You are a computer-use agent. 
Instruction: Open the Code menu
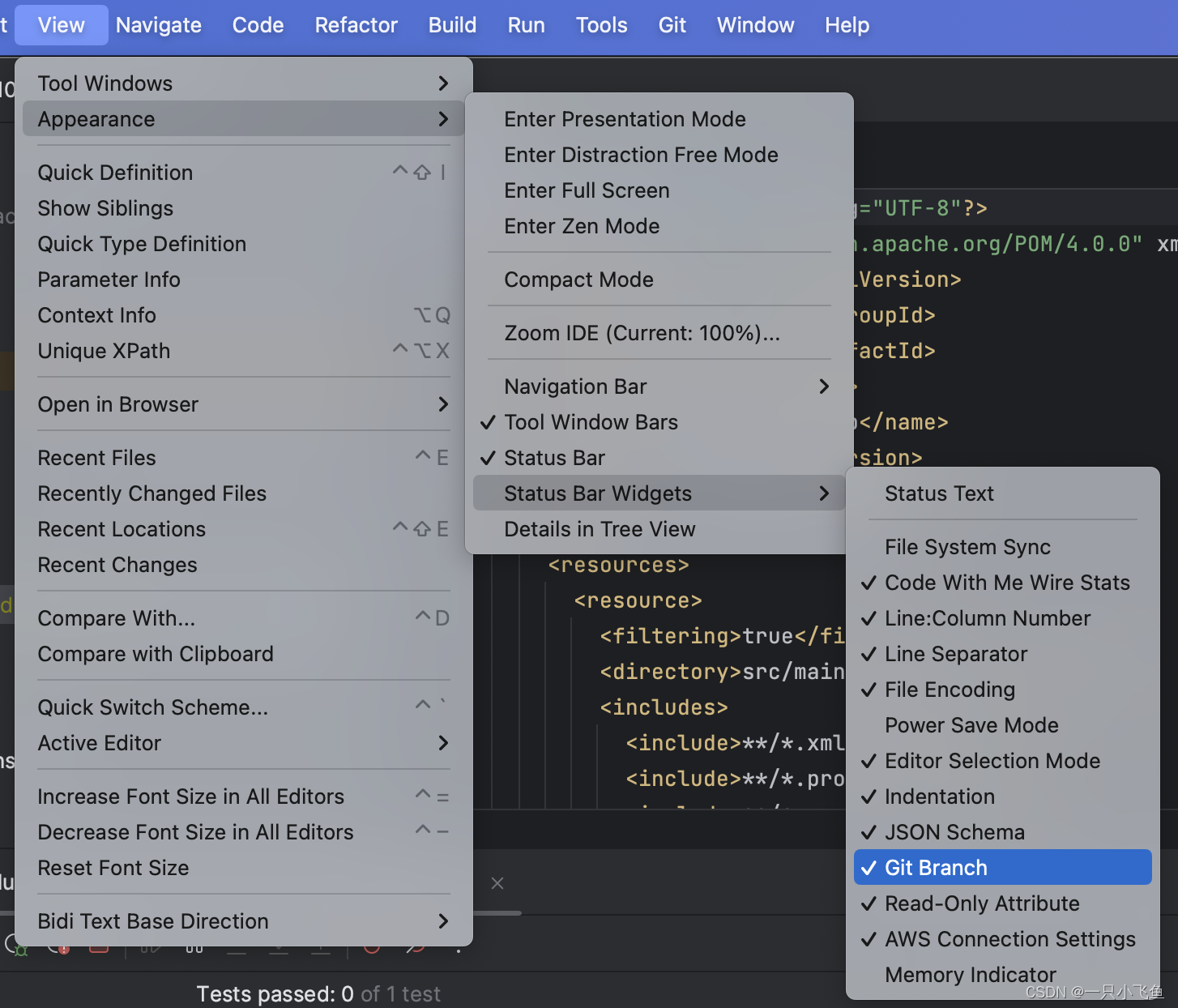pyautogui.click(x=258, y=25)
